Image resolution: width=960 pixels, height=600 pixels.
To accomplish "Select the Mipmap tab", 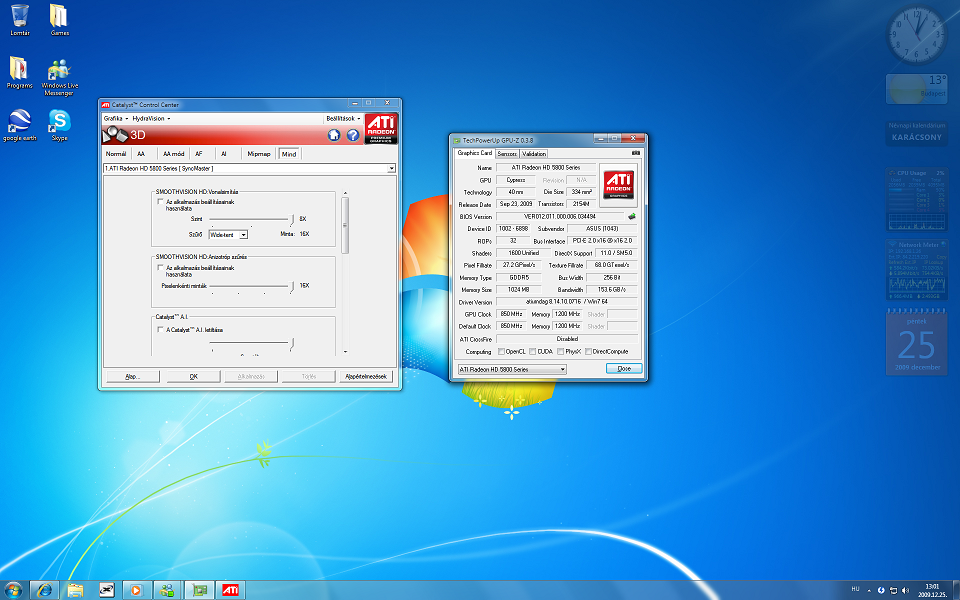I will 258,154.
